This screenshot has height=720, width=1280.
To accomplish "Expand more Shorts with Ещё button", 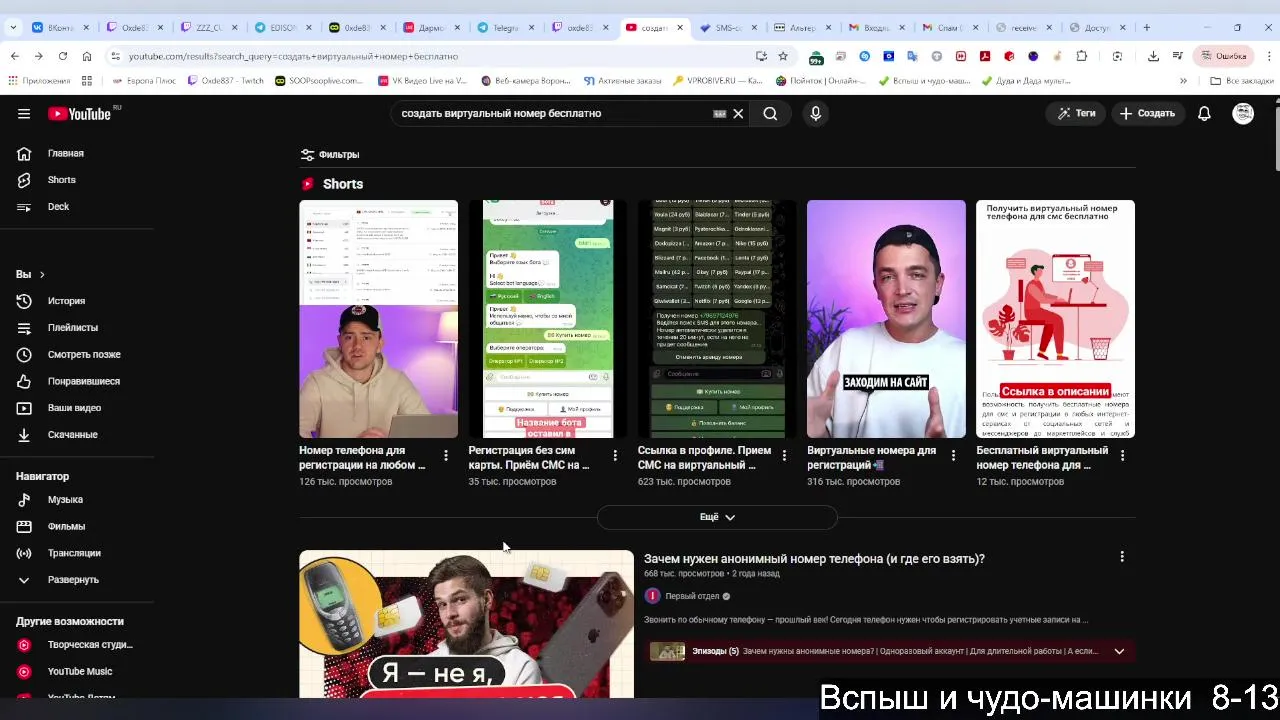I will pos(717,517).
